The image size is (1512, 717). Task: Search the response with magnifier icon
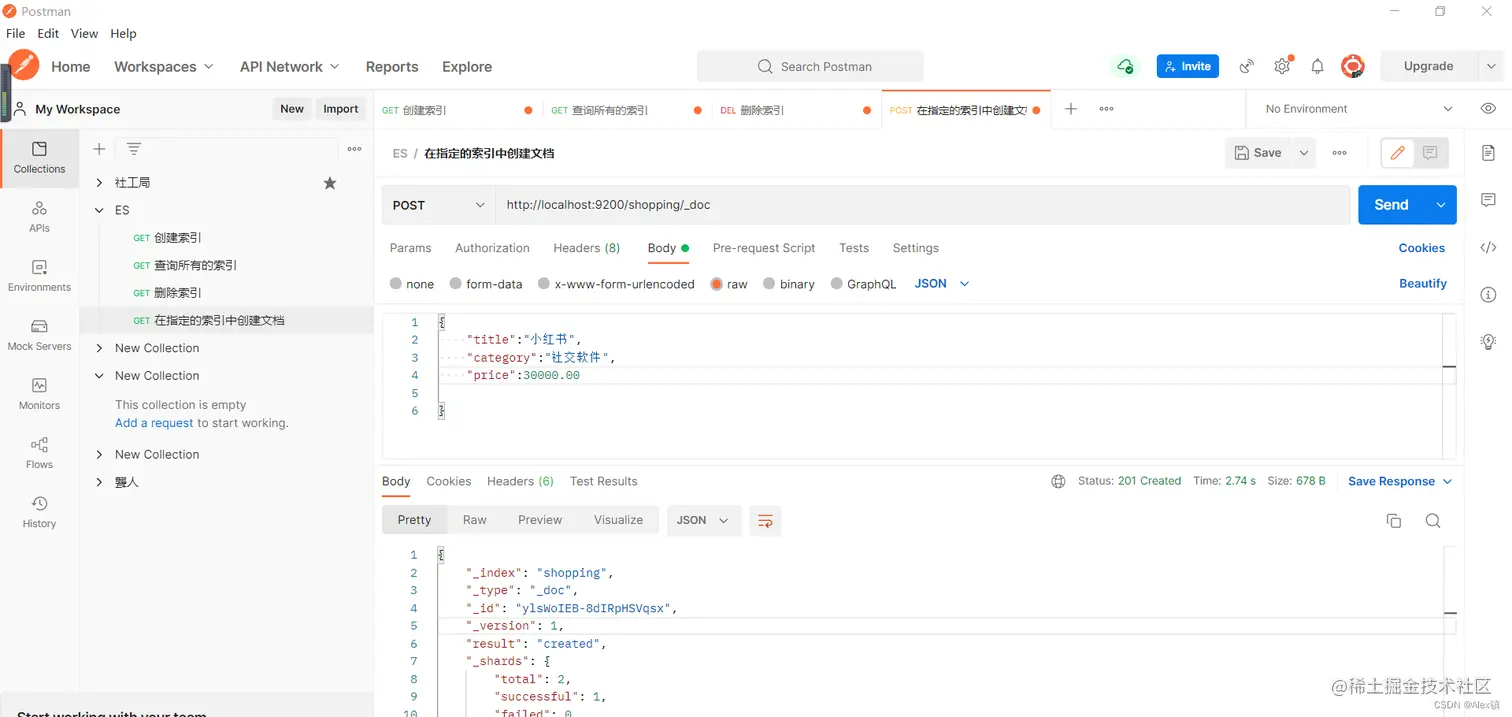(x=1432, y=520)
